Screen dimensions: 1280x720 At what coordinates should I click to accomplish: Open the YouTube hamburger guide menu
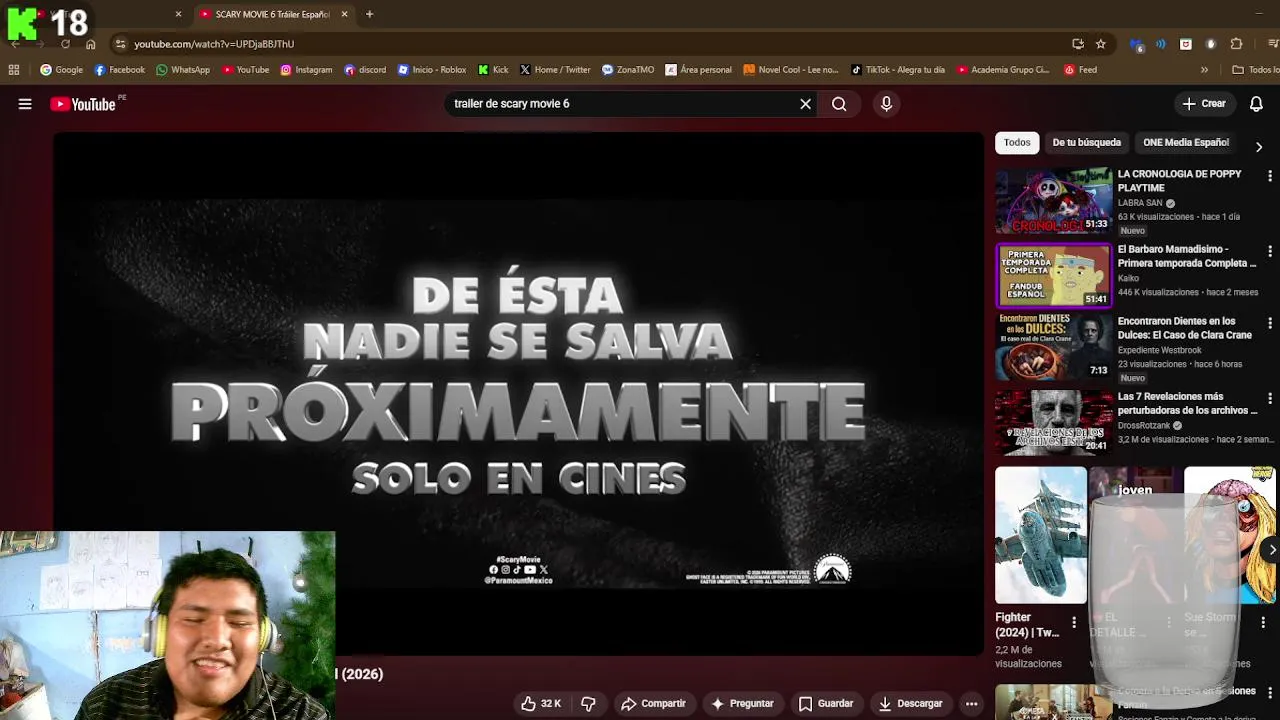(x=25, y=104)
